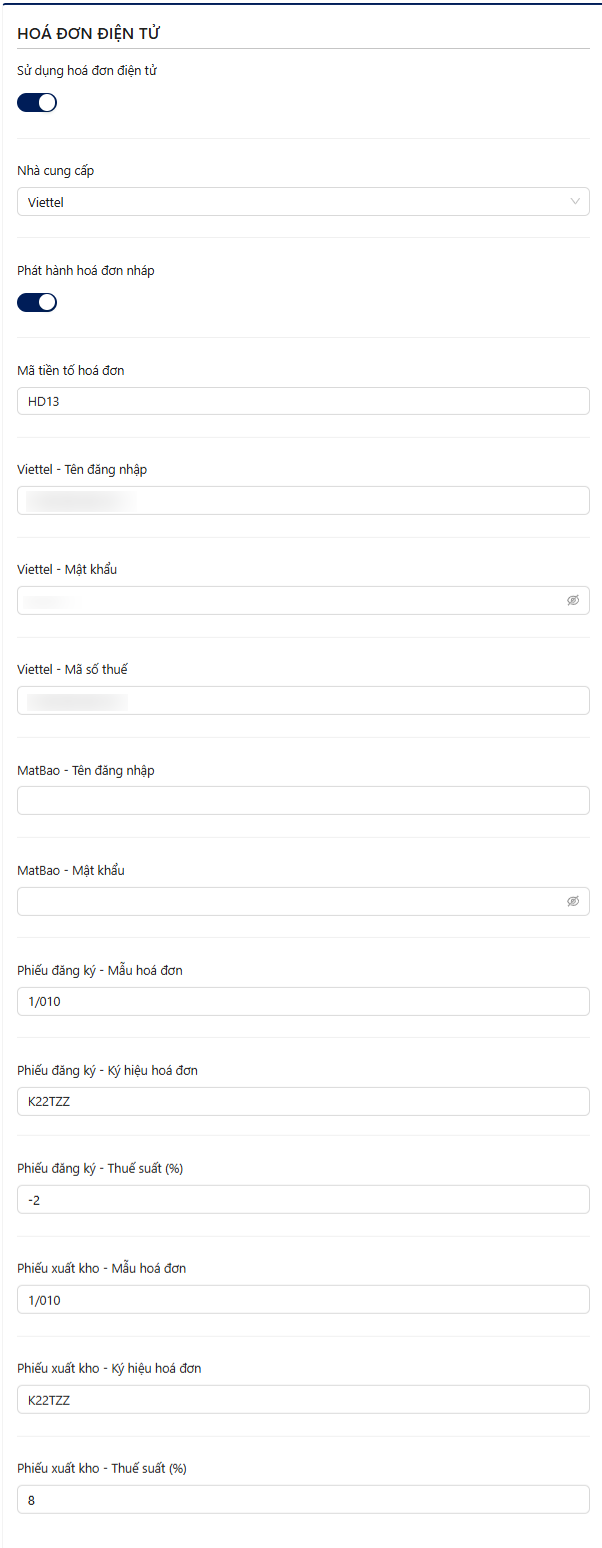Click the 'Phiếu đăng ký - Thuế suất' field

tap(303, 1200)
